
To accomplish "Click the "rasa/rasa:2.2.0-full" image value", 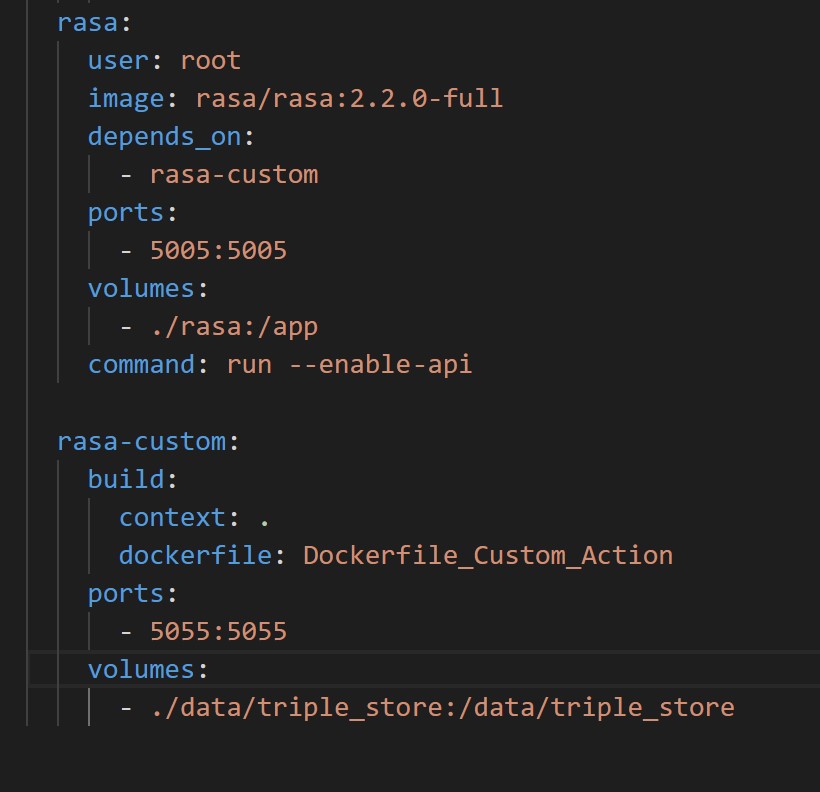I will [x=349, y=98].
